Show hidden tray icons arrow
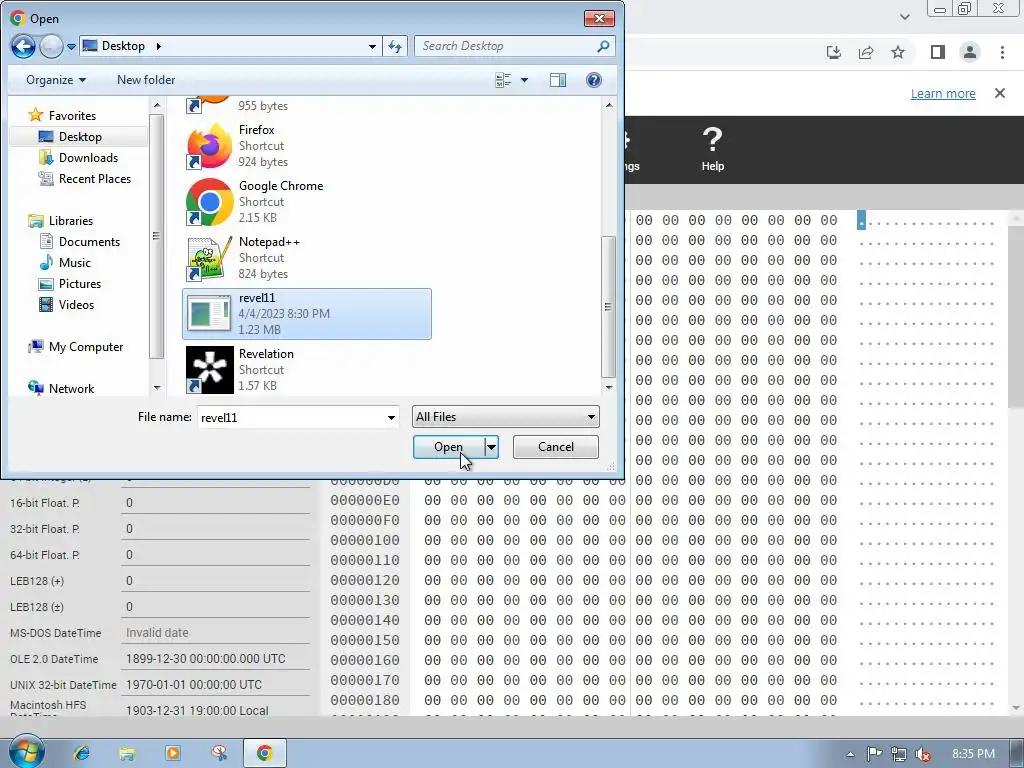 click(x=850, y=754)
